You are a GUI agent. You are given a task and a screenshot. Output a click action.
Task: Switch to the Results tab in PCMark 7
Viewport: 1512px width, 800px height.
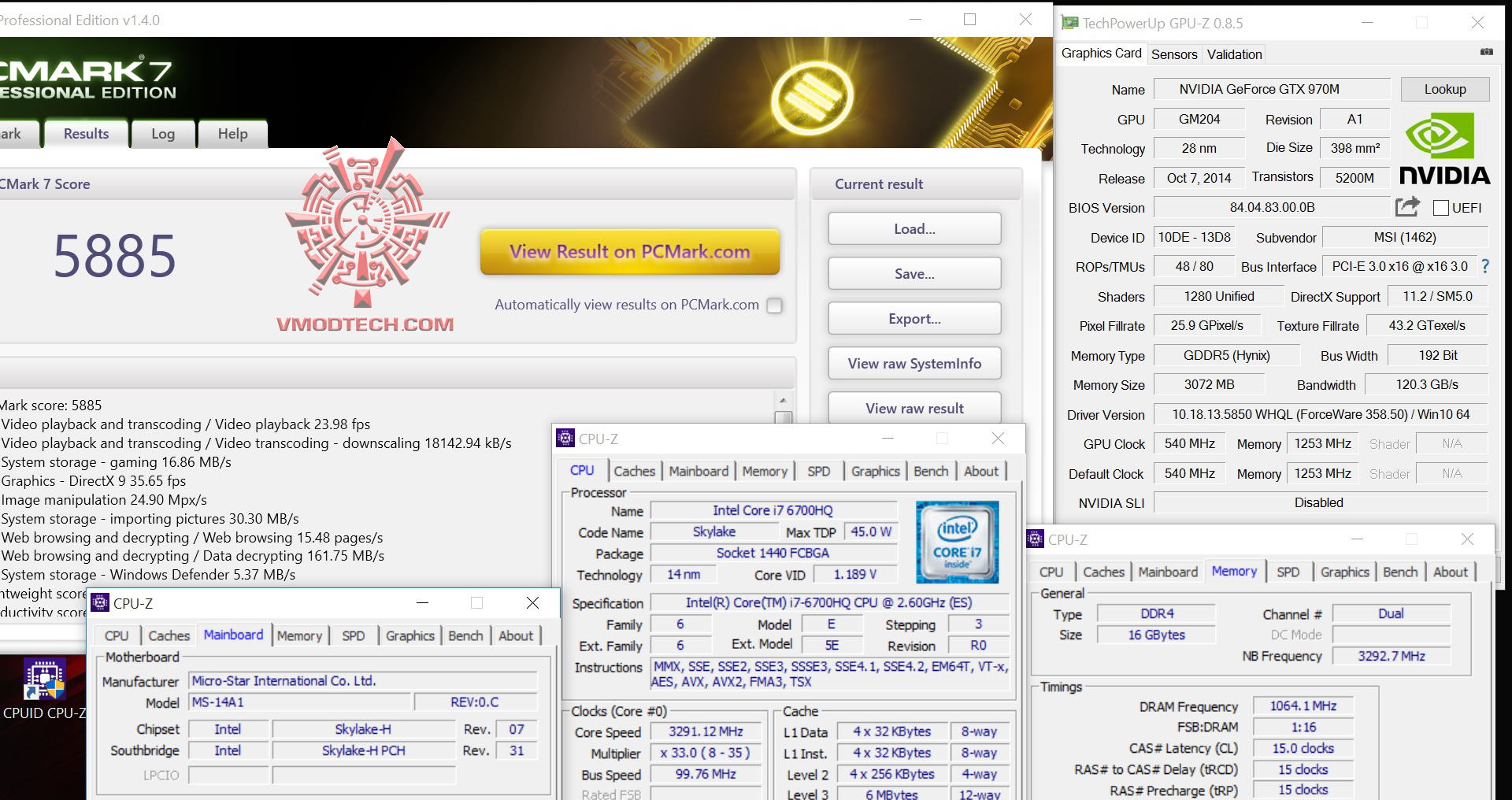tap(87, 134)
